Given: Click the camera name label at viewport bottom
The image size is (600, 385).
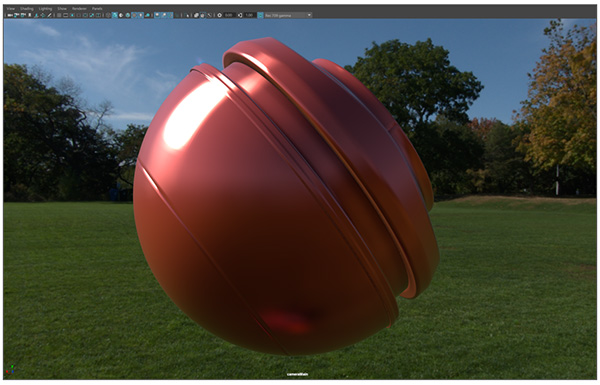Looking at the screenshot, I should (297, 374).
